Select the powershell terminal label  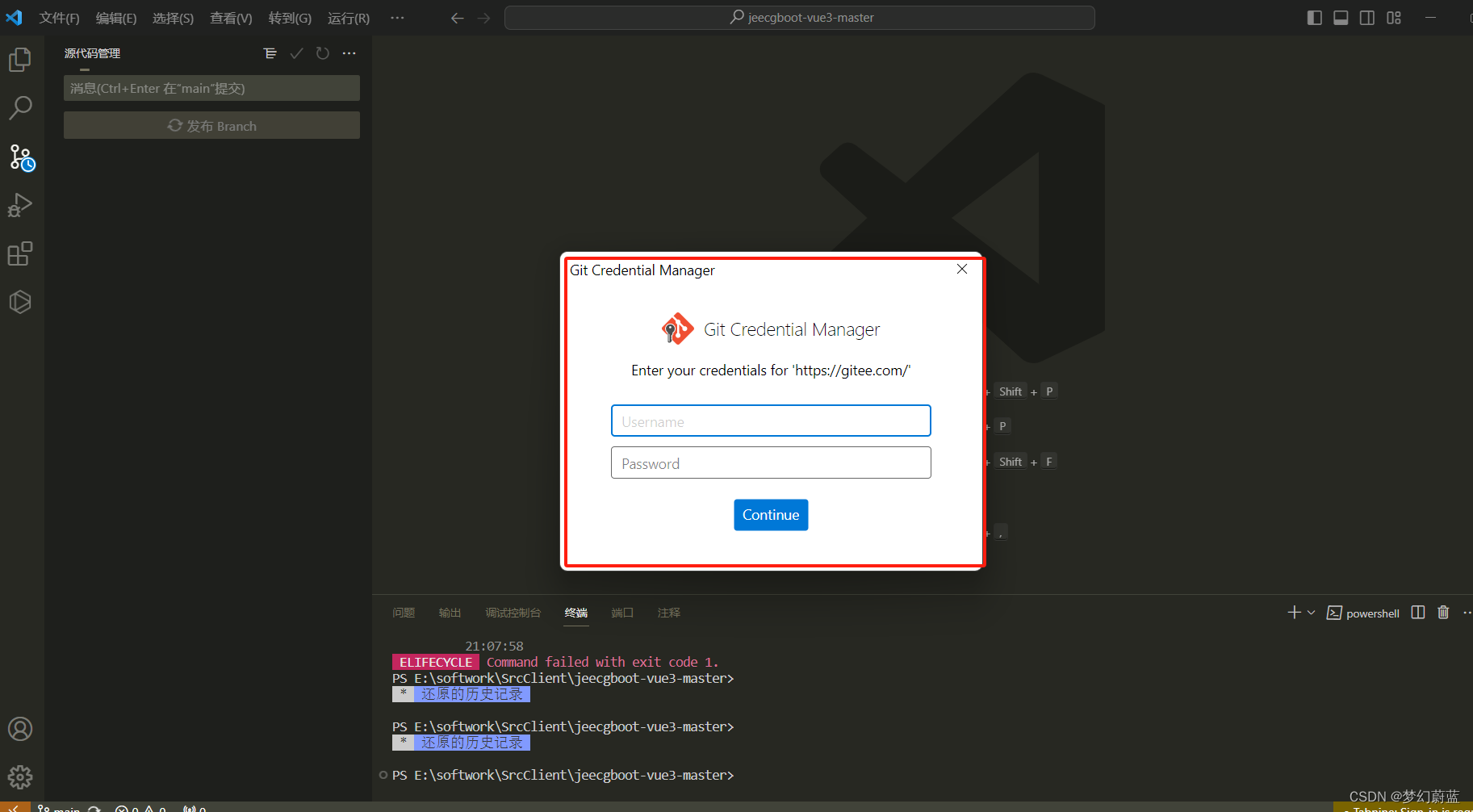pyautogui.click(x=1372, y=613)
